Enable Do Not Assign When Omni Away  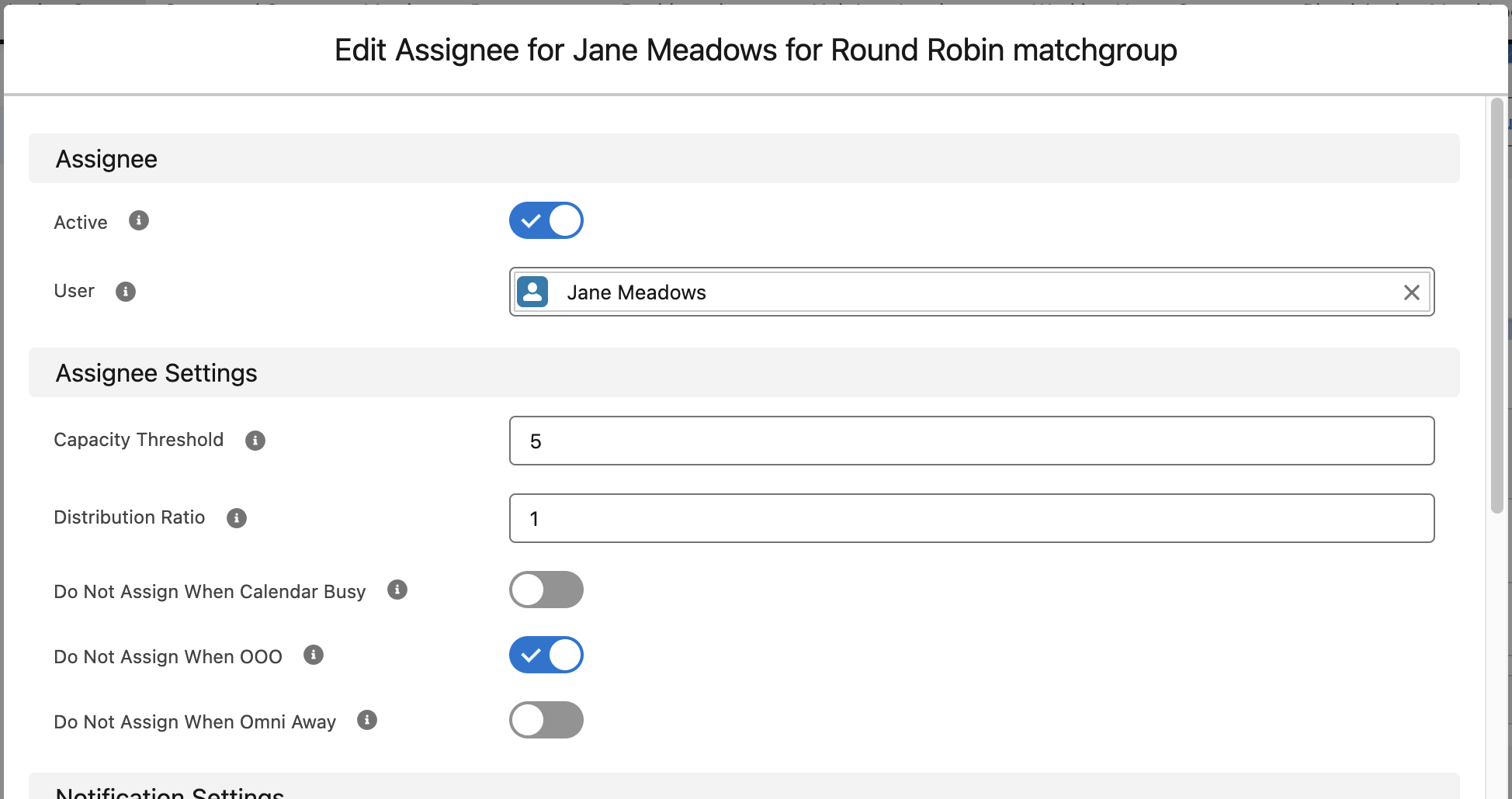click(x=546, y=720)
